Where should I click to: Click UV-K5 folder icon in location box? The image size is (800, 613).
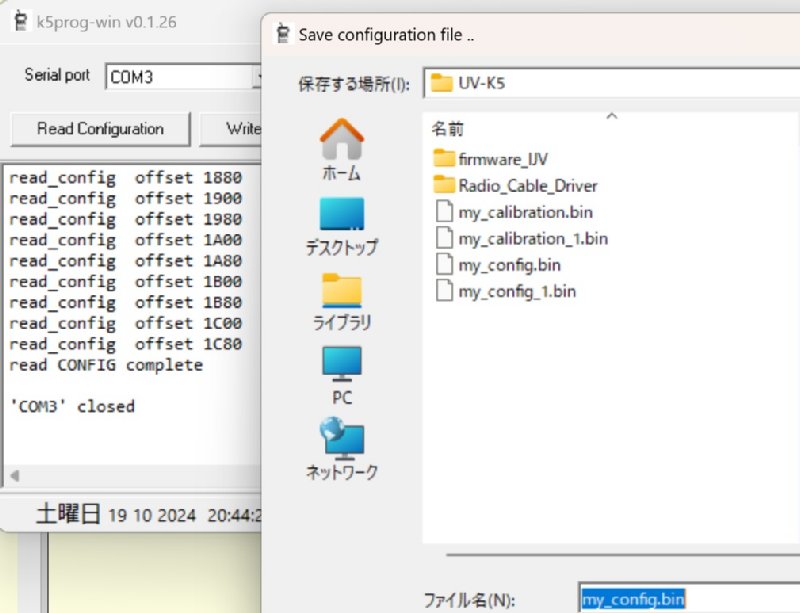click(441, 83)
